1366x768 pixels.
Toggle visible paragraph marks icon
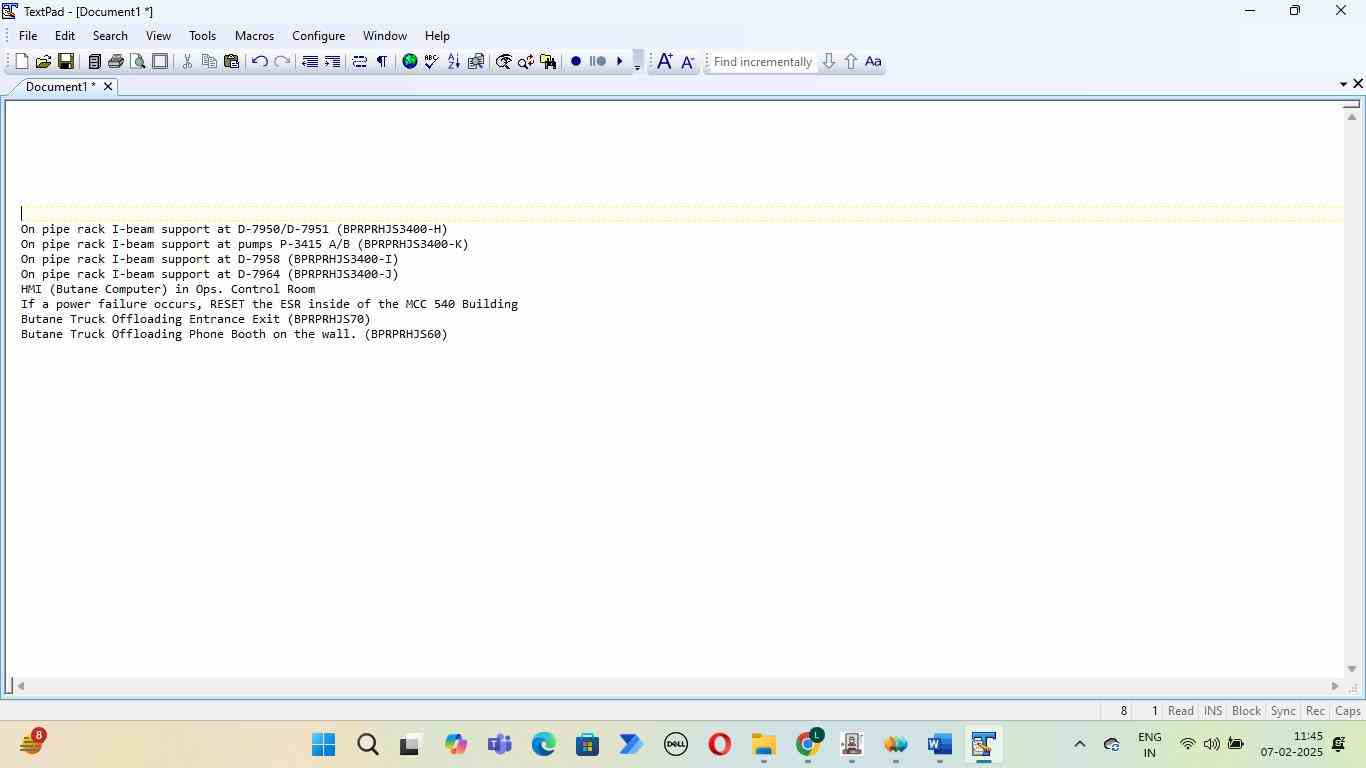[382, 62]
